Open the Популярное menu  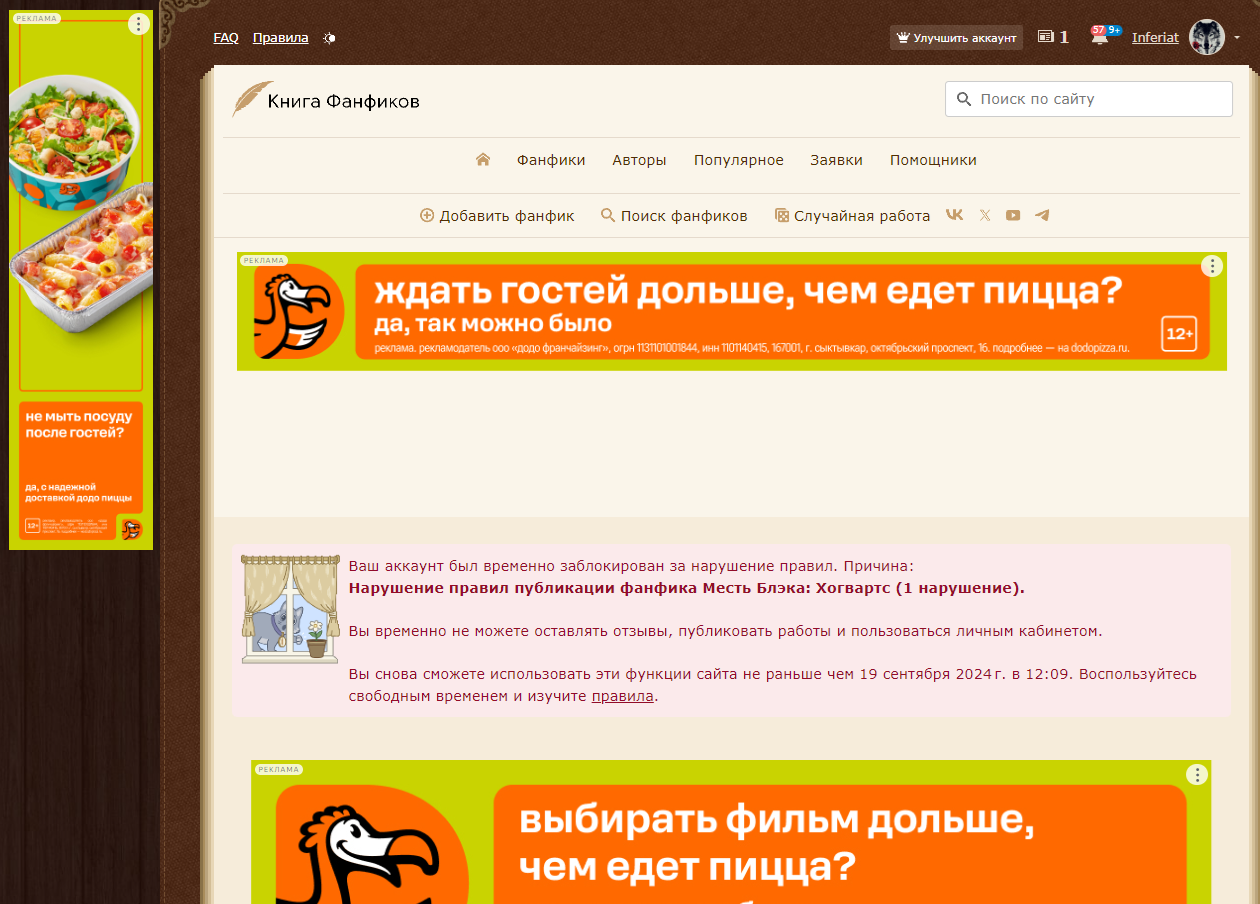tap(739, 160)
